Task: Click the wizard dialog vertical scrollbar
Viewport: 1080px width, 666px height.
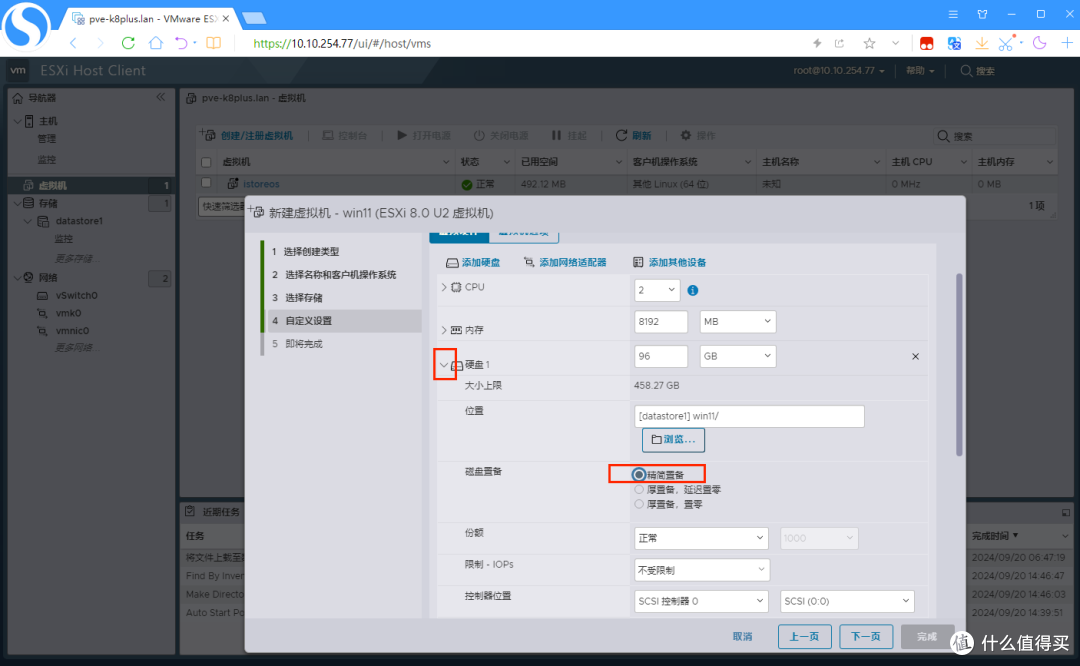Action: point(959,365)
